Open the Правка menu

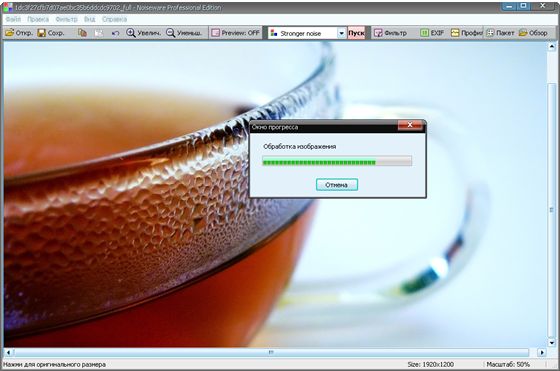(x=38, y=19)
